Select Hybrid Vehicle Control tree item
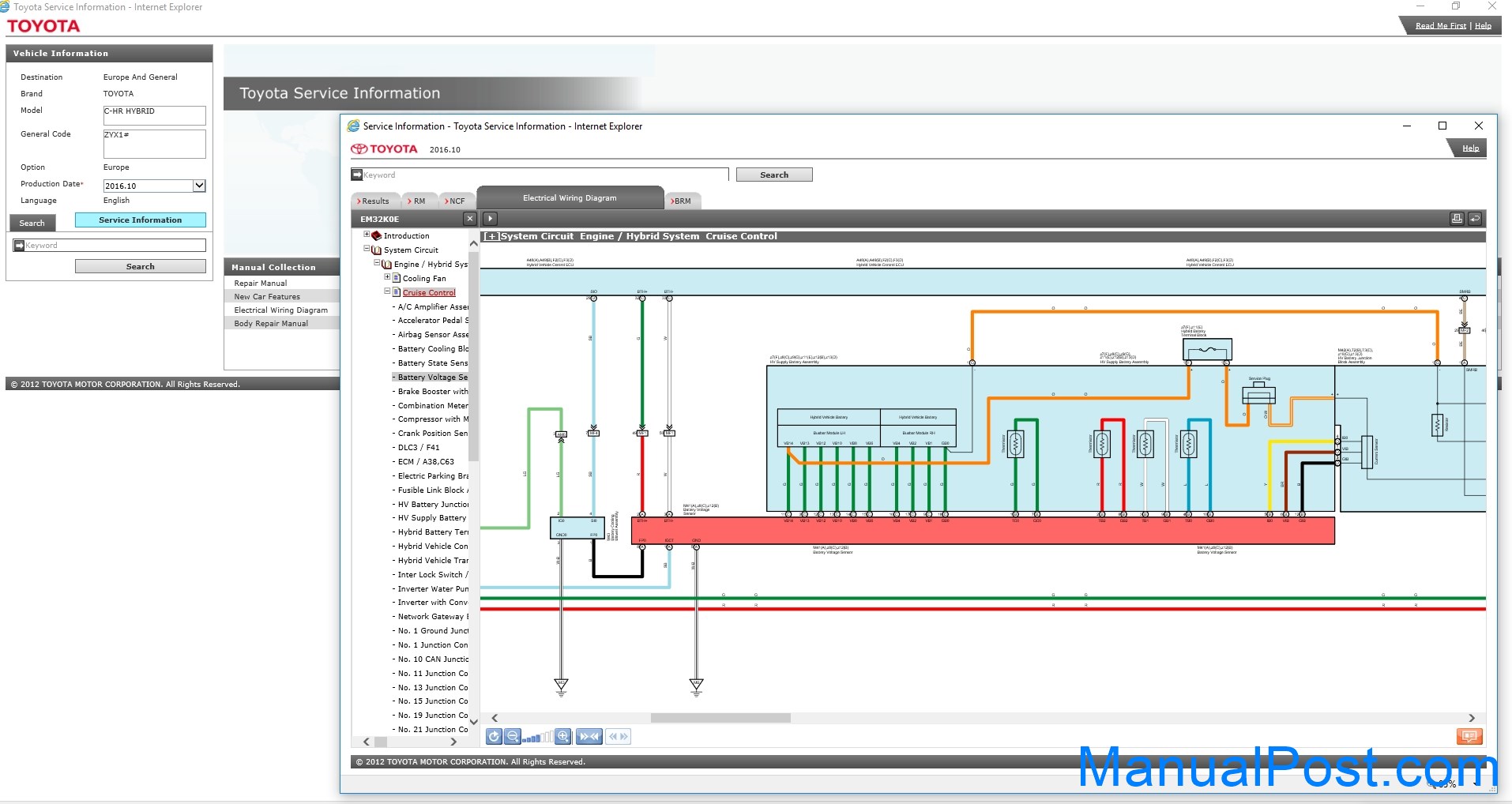 pyautogui.click(x=432, y=546)
